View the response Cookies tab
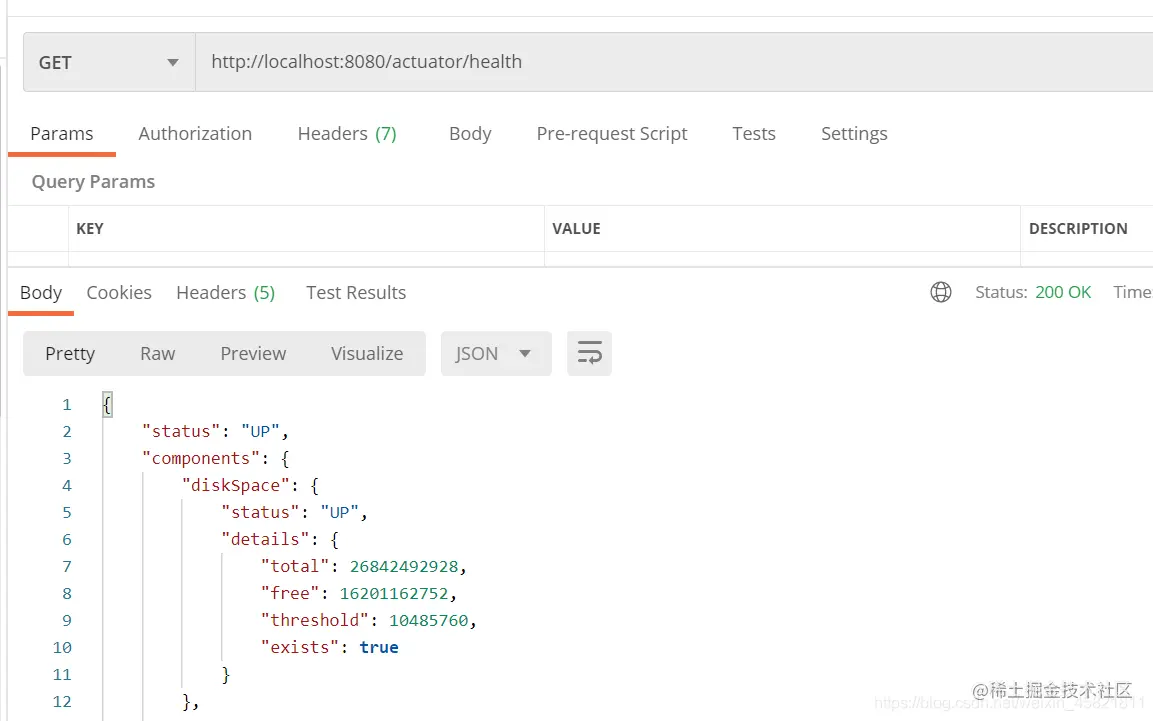 (x=119, y=293)
